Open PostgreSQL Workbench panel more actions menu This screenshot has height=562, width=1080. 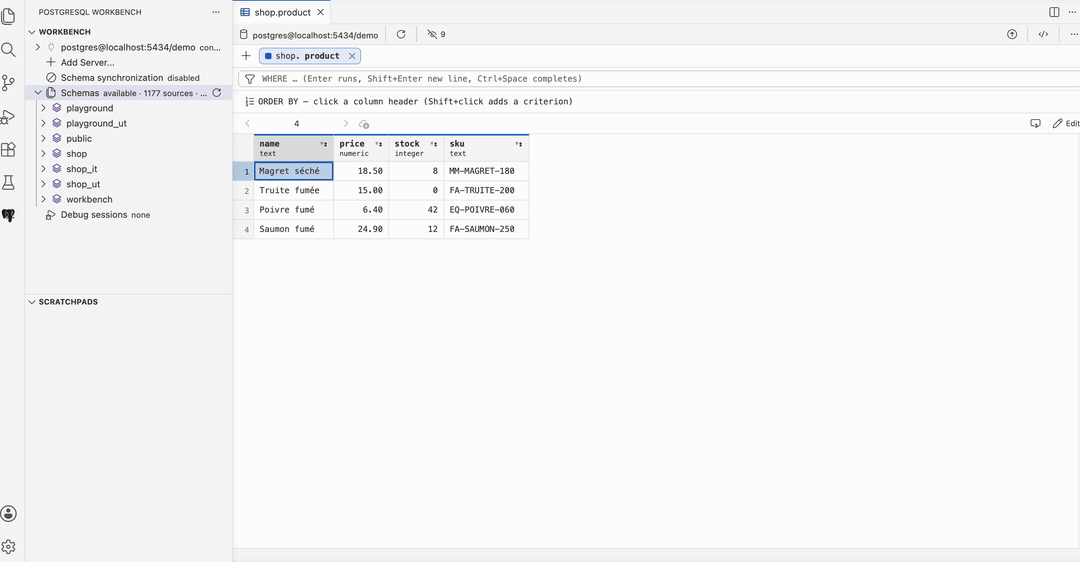pos(216,12)
